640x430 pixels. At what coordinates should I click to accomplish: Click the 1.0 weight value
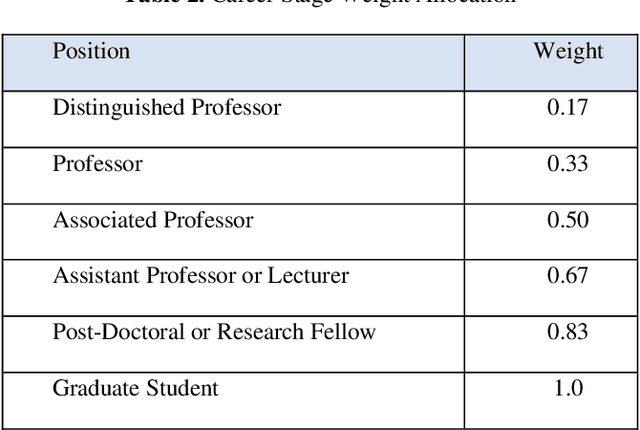coord(565,388)
